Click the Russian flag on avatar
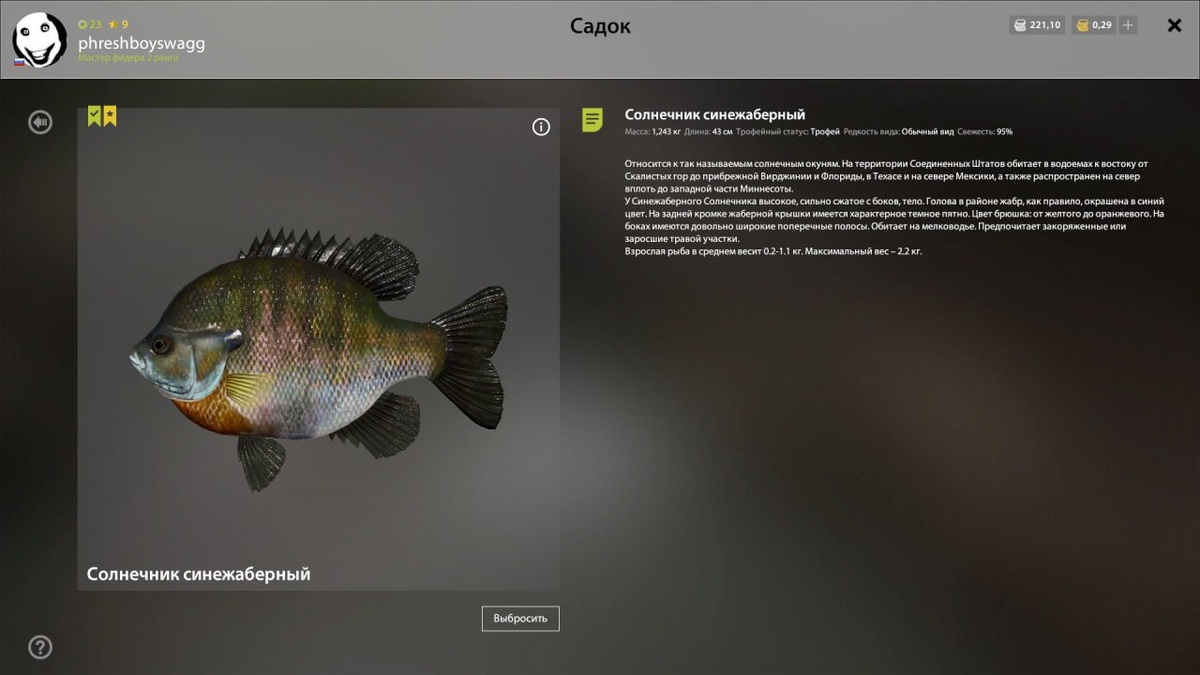The image size is (1200, 675). click(19, 62)
